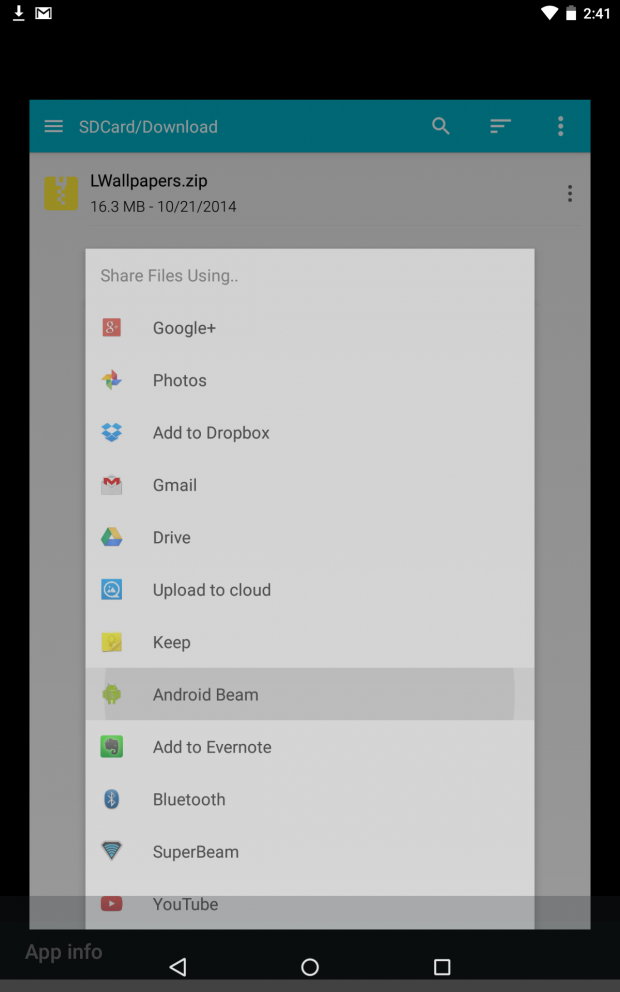Tap the LWallpapers.zip archive icon
Image resolution: width=620 pixels, height=992 pixels.
61,193
